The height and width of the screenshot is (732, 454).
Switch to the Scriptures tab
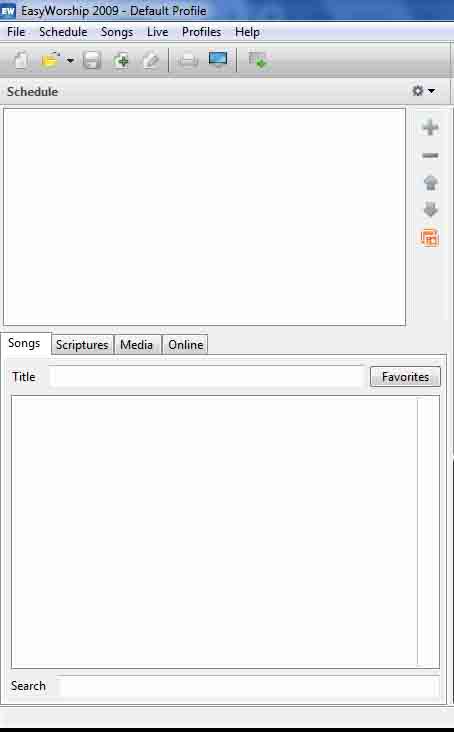tap(82, 345)
